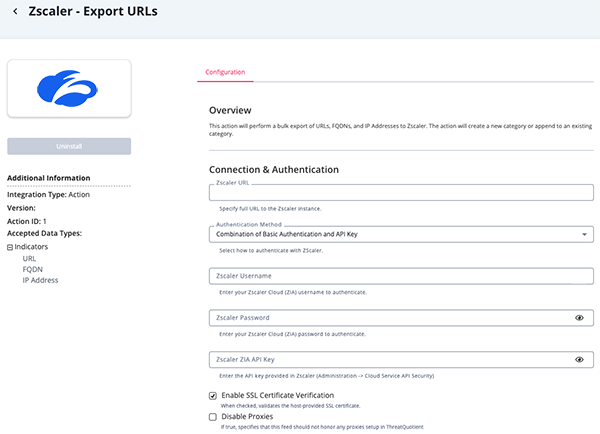The width and height of the screenshot is (600, 434).
Task: Click the 'Action ID: 1' text
Action: 27,221
